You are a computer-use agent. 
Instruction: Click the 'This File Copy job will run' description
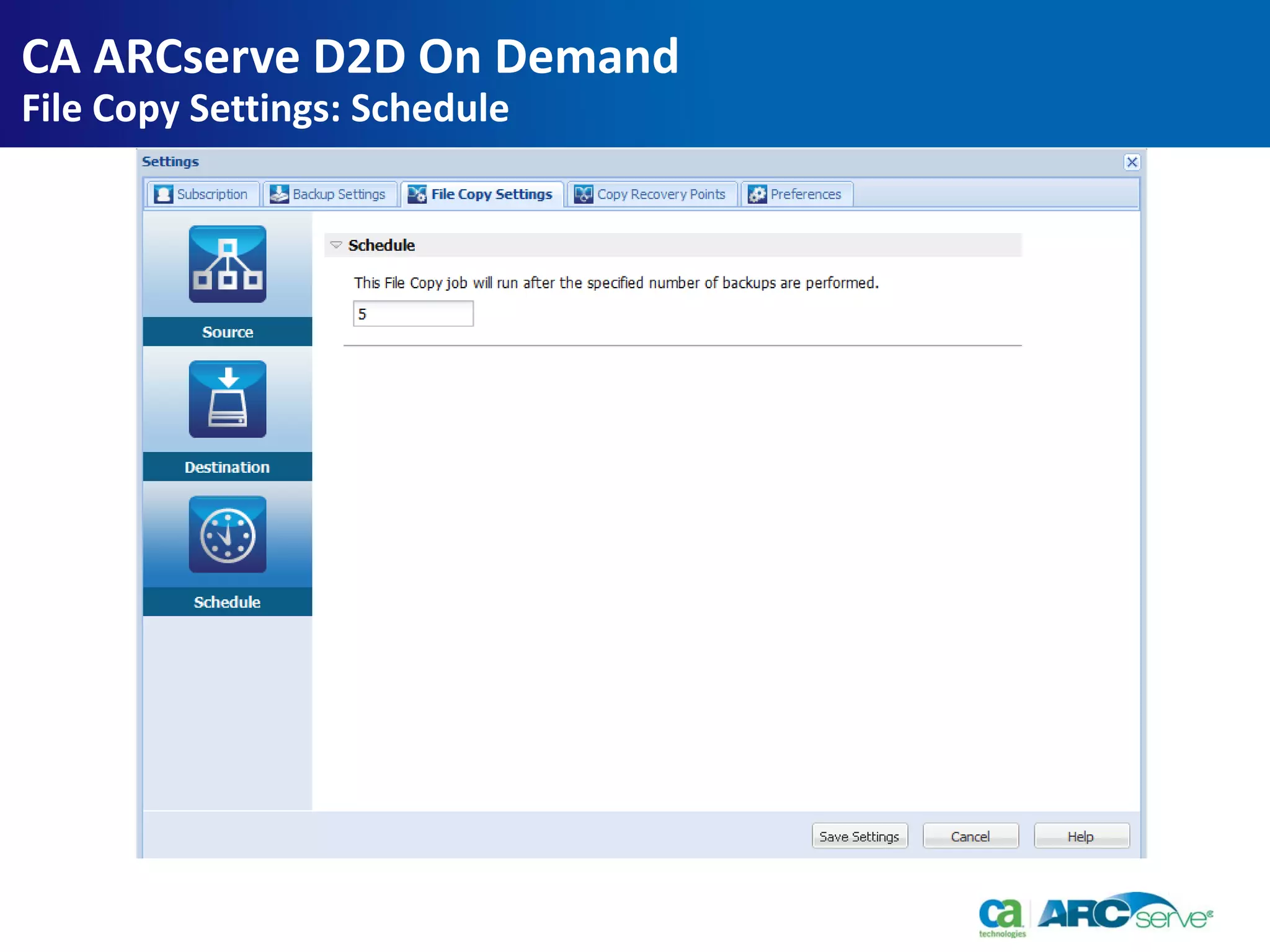[616, 283]
